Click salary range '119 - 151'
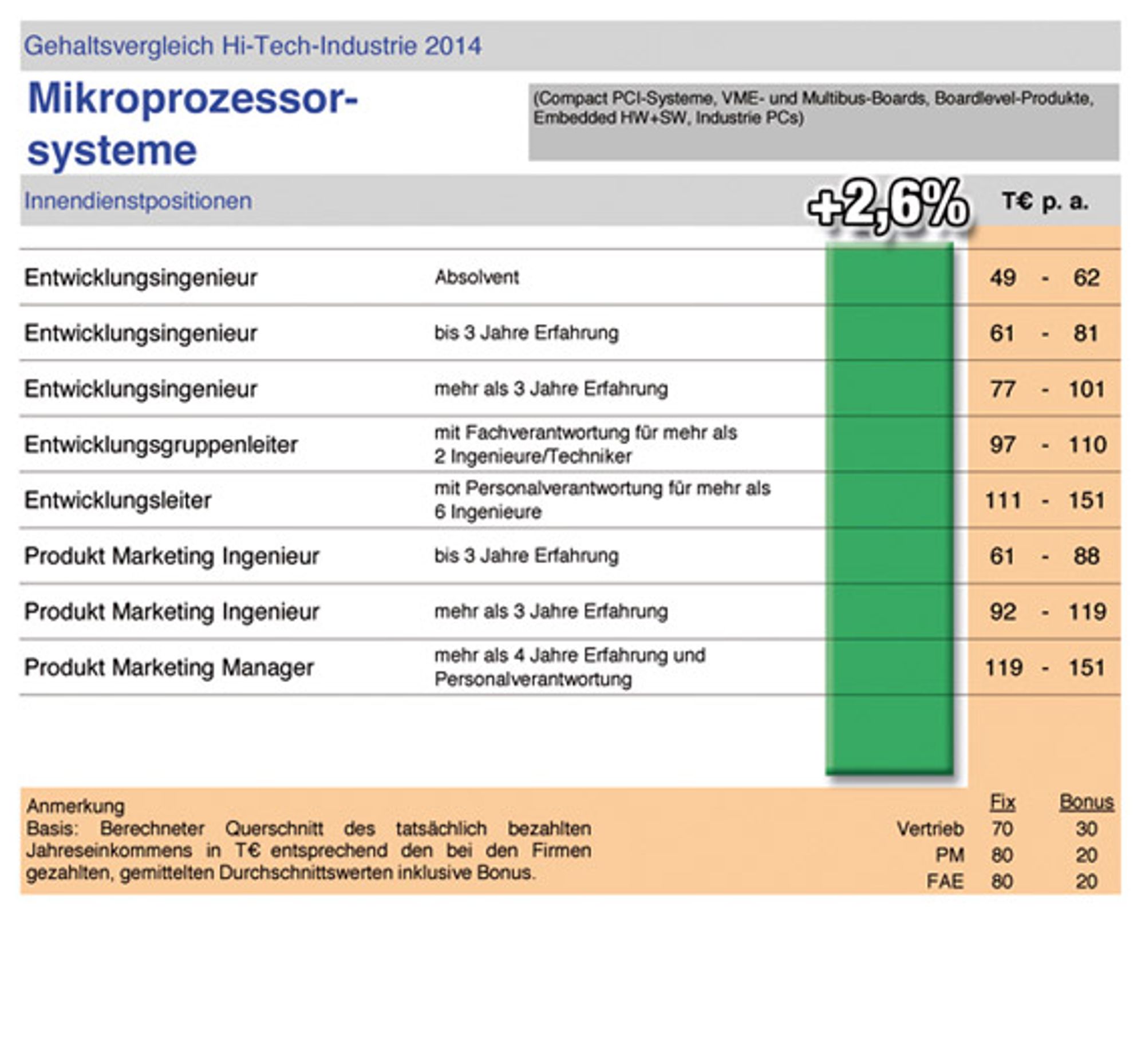This screenshot has height=1064, width=1145. [1045, 668]
